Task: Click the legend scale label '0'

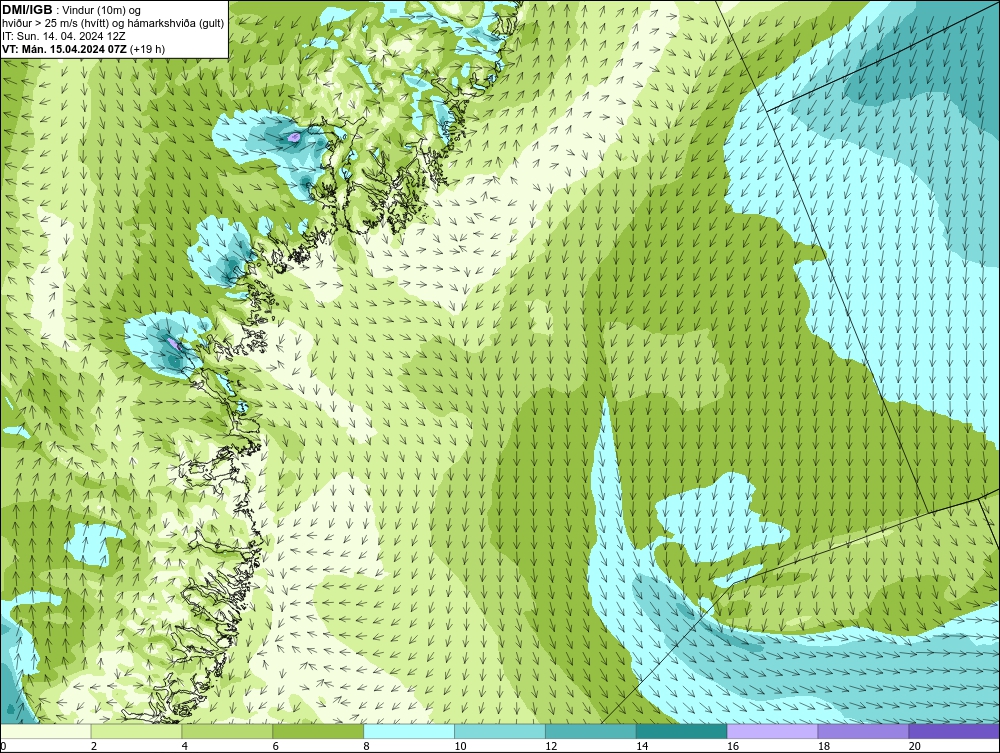Action: tap(3, 746)
